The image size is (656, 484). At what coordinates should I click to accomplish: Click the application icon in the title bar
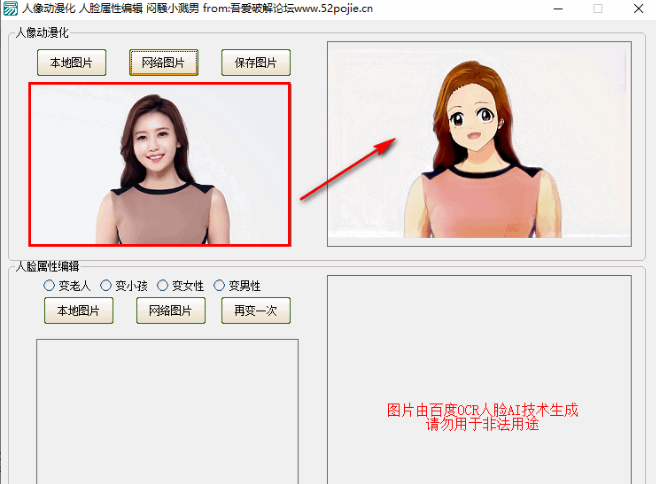[10, 8]
